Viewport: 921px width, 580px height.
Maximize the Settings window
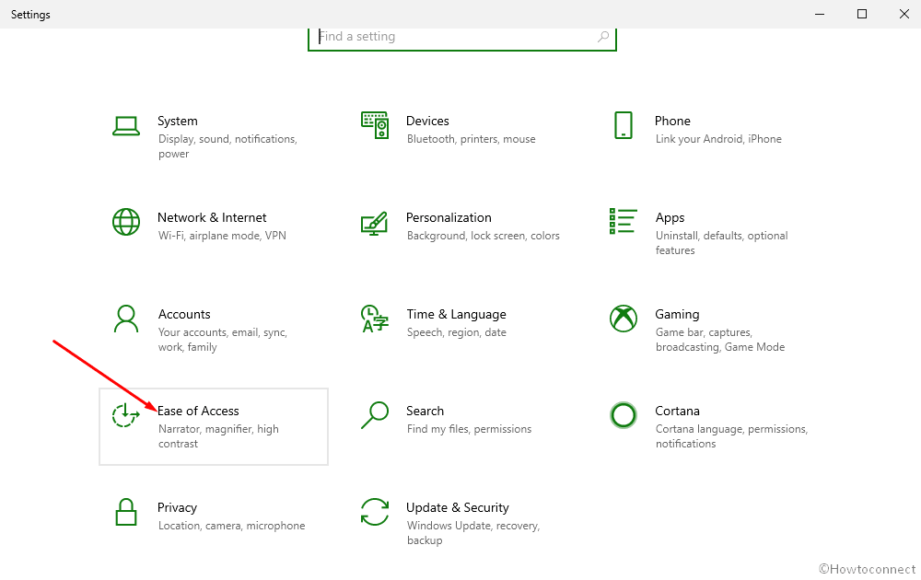pos(862,14)
